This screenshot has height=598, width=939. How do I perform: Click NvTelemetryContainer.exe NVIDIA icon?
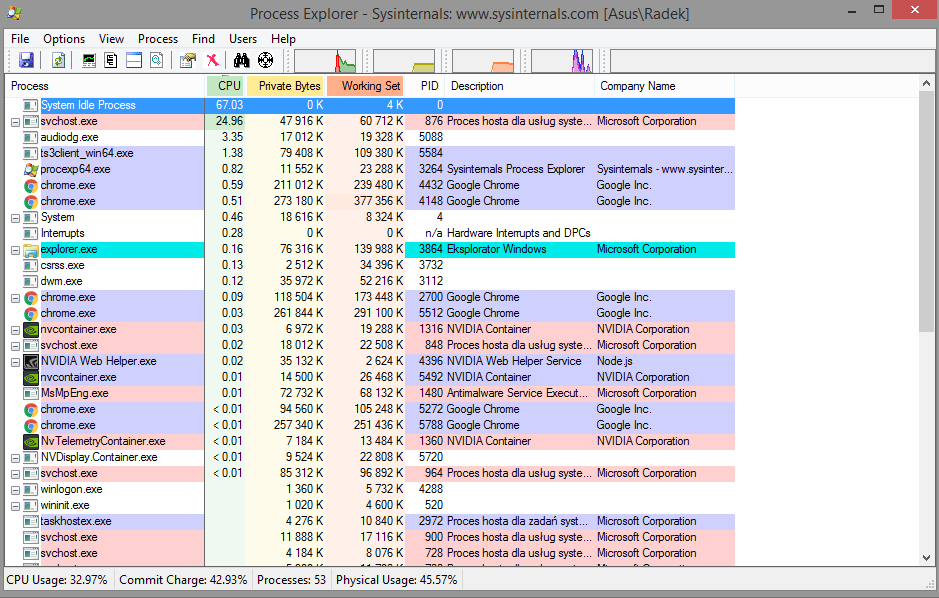[31, 442]
